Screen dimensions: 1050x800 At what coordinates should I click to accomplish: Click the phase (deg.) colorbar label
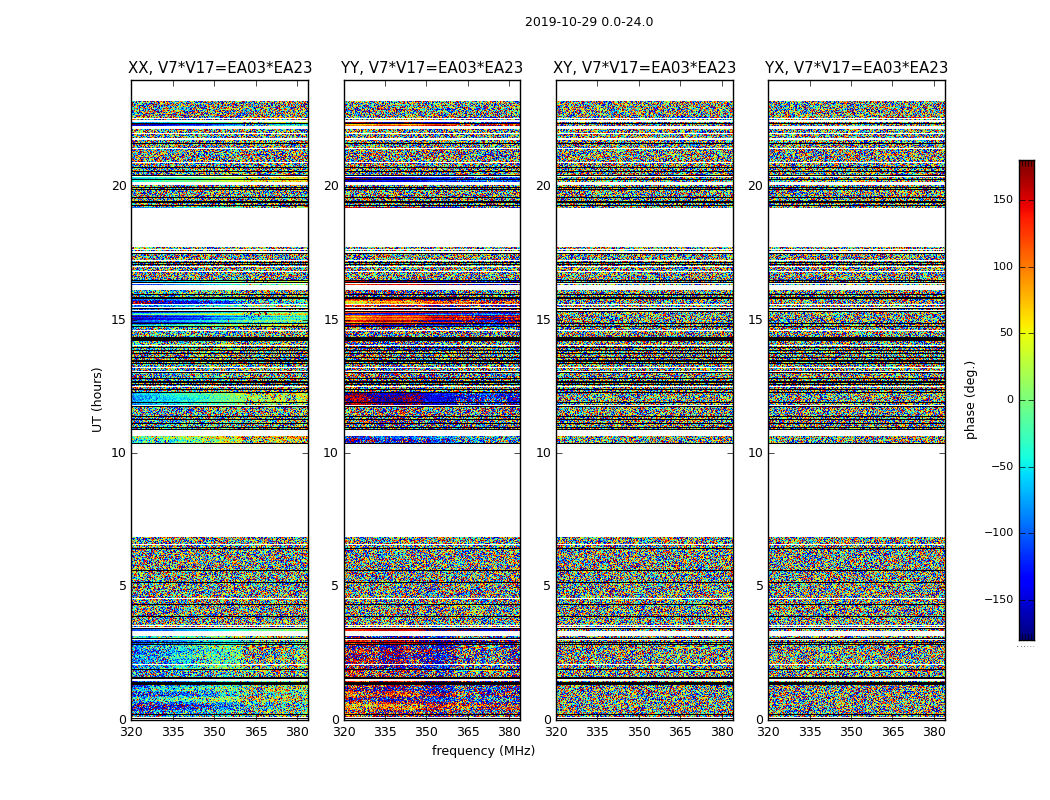pyautogui.click(x=970, y=400)
